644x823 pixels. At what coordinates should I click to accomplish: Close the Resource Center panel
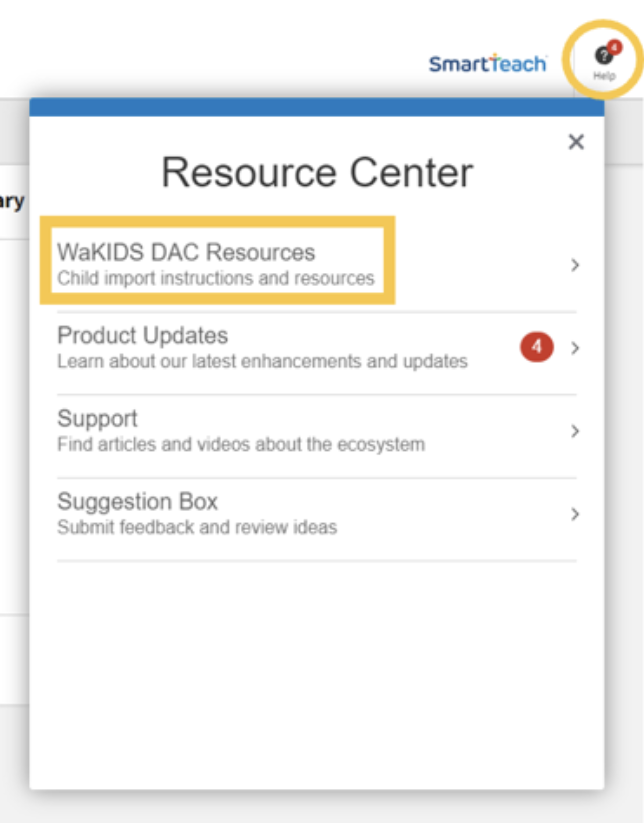[576, 141]
